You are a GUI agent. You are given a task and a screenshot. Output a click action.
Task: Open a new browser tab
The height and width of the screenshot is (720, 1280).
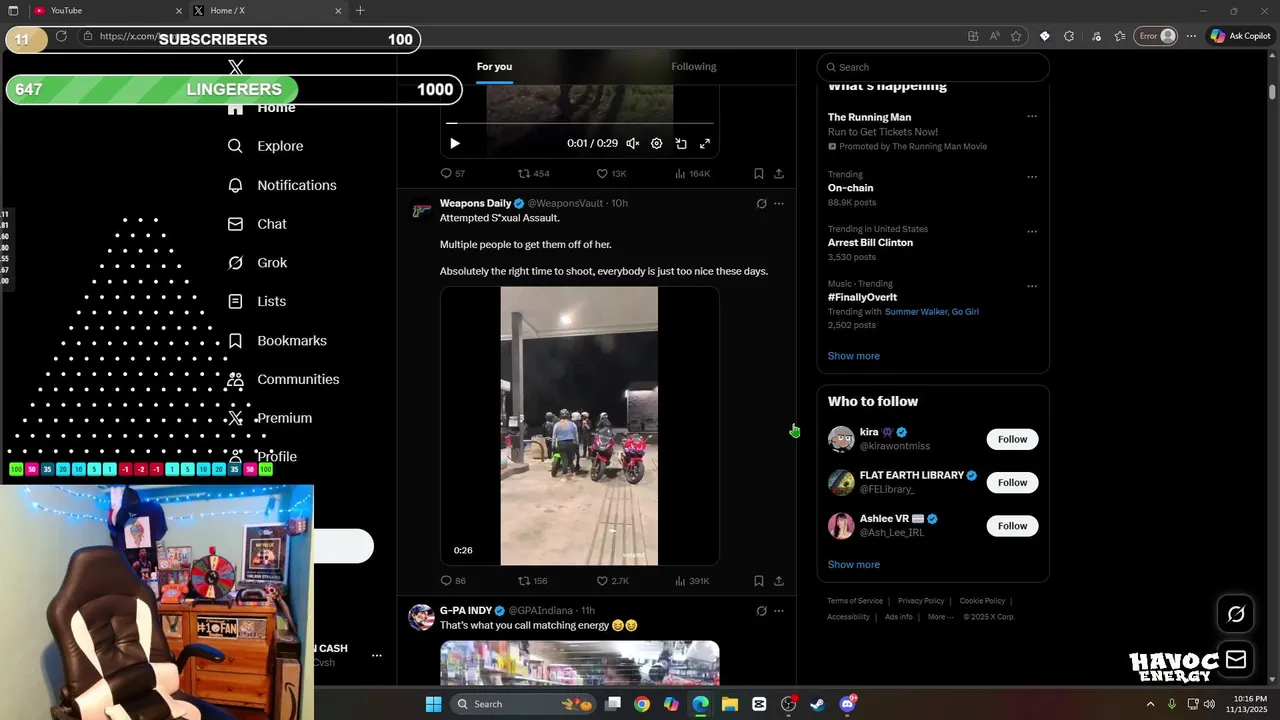360,11
